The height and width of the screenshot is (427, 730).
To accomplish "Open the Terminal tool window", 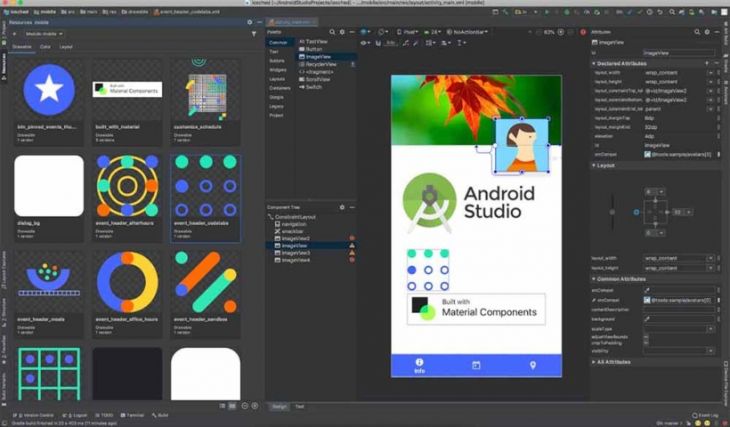I will pos(132,415).
